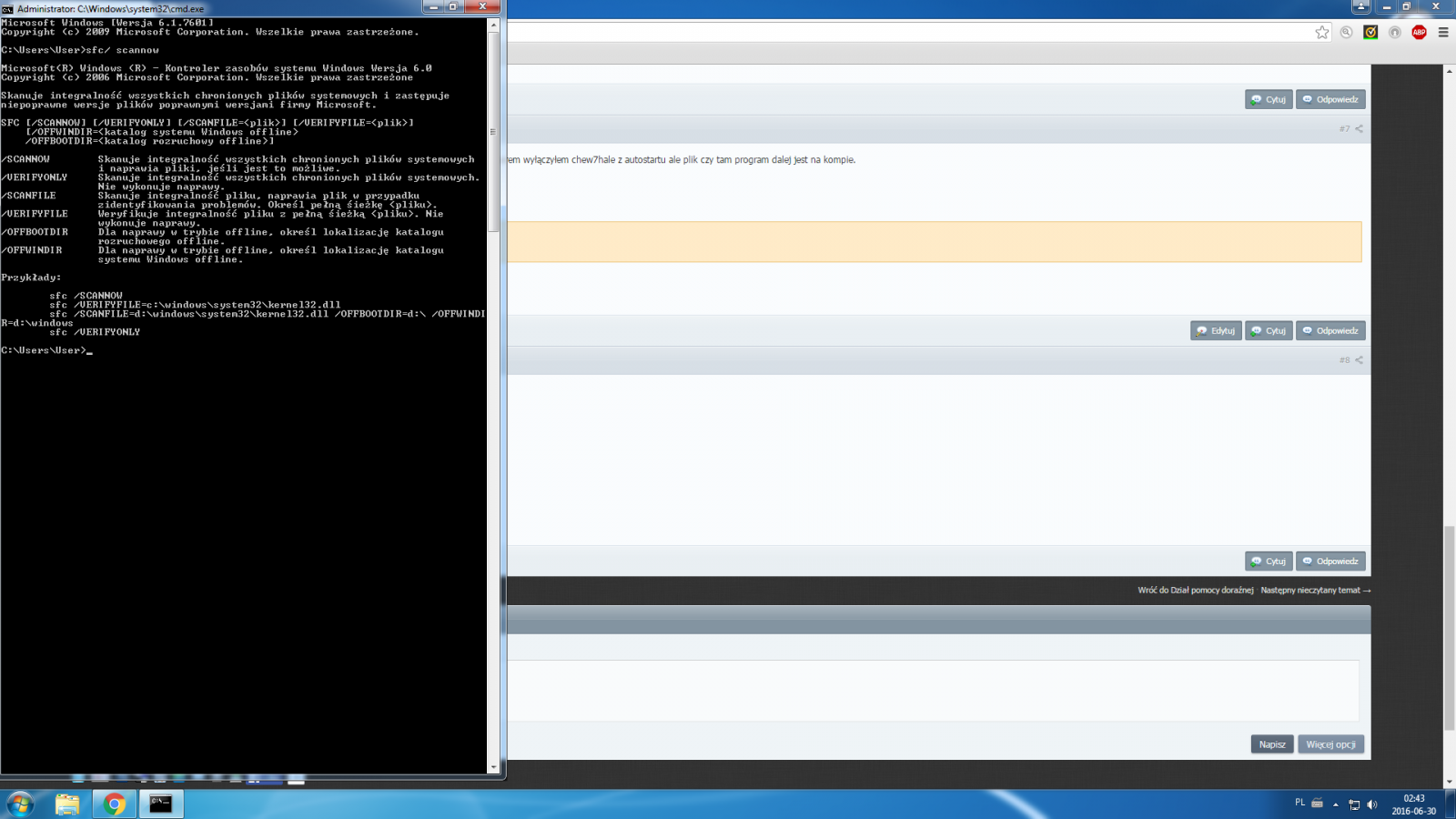Click the share icon next to #8
The image size is (1456, 819).
(x=1360, y=359)
